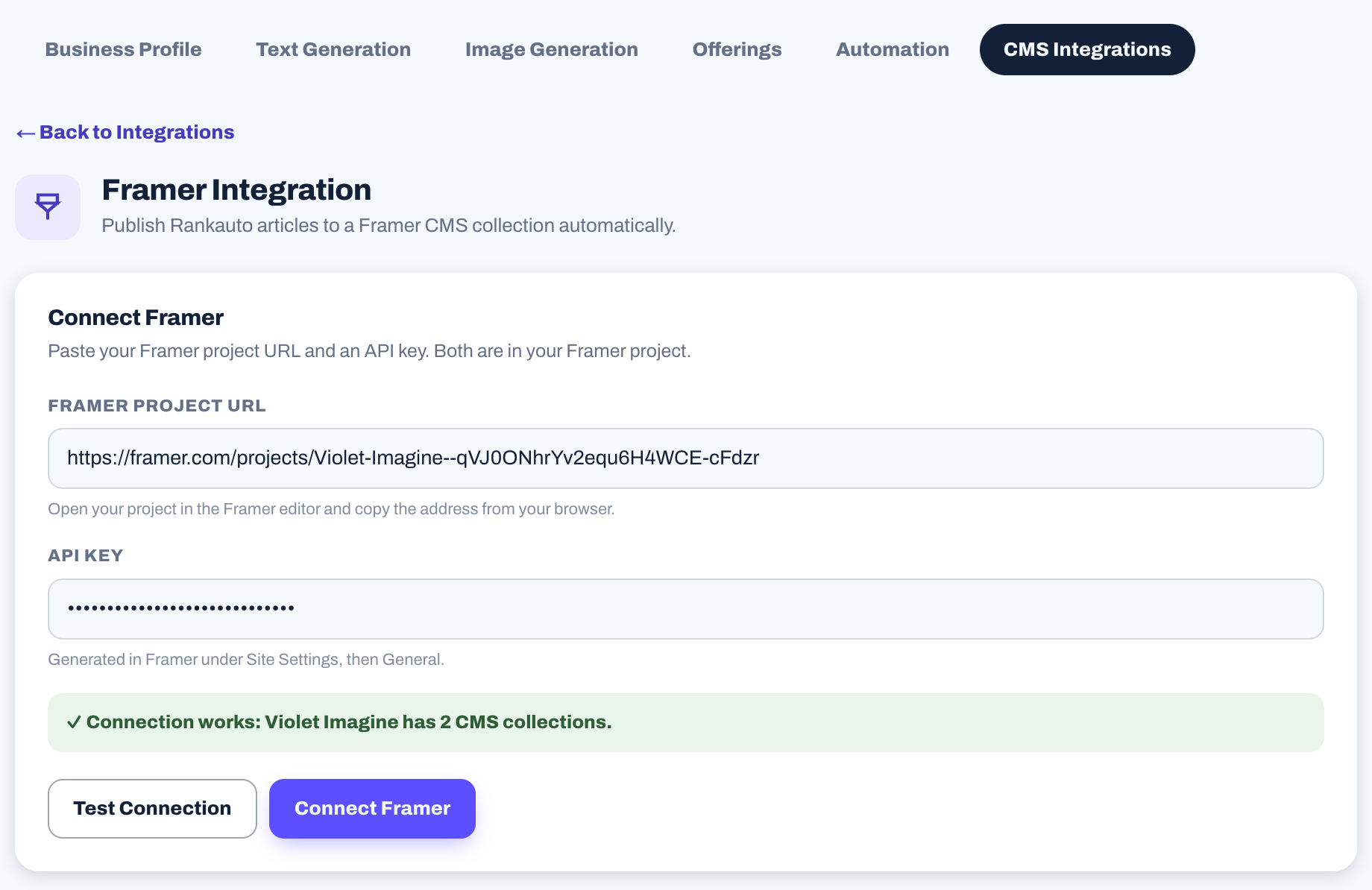Click the Framer Integration heading

click(x=236, y=190)
